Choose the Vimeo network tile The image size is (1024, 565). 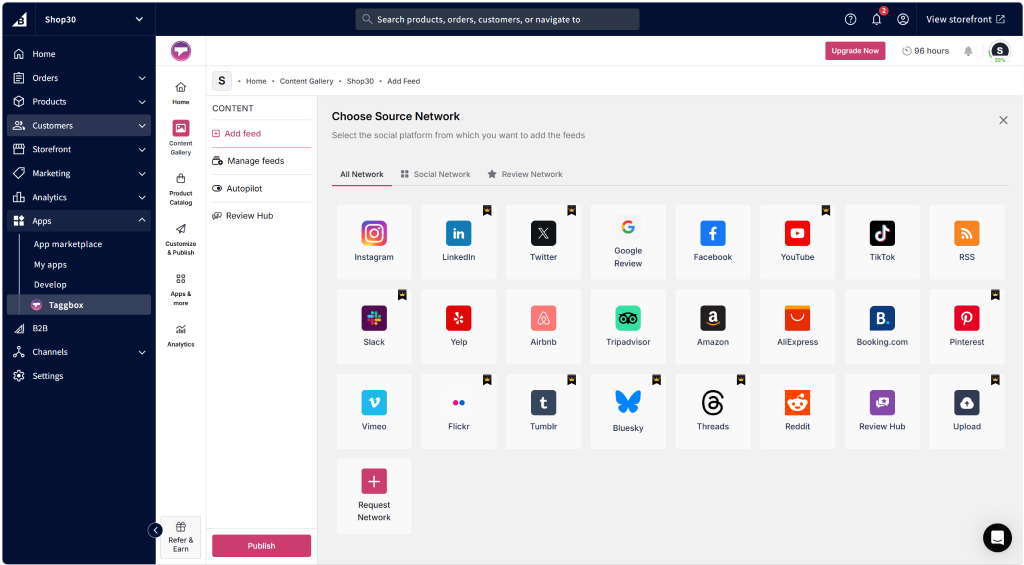coord(374,411)
